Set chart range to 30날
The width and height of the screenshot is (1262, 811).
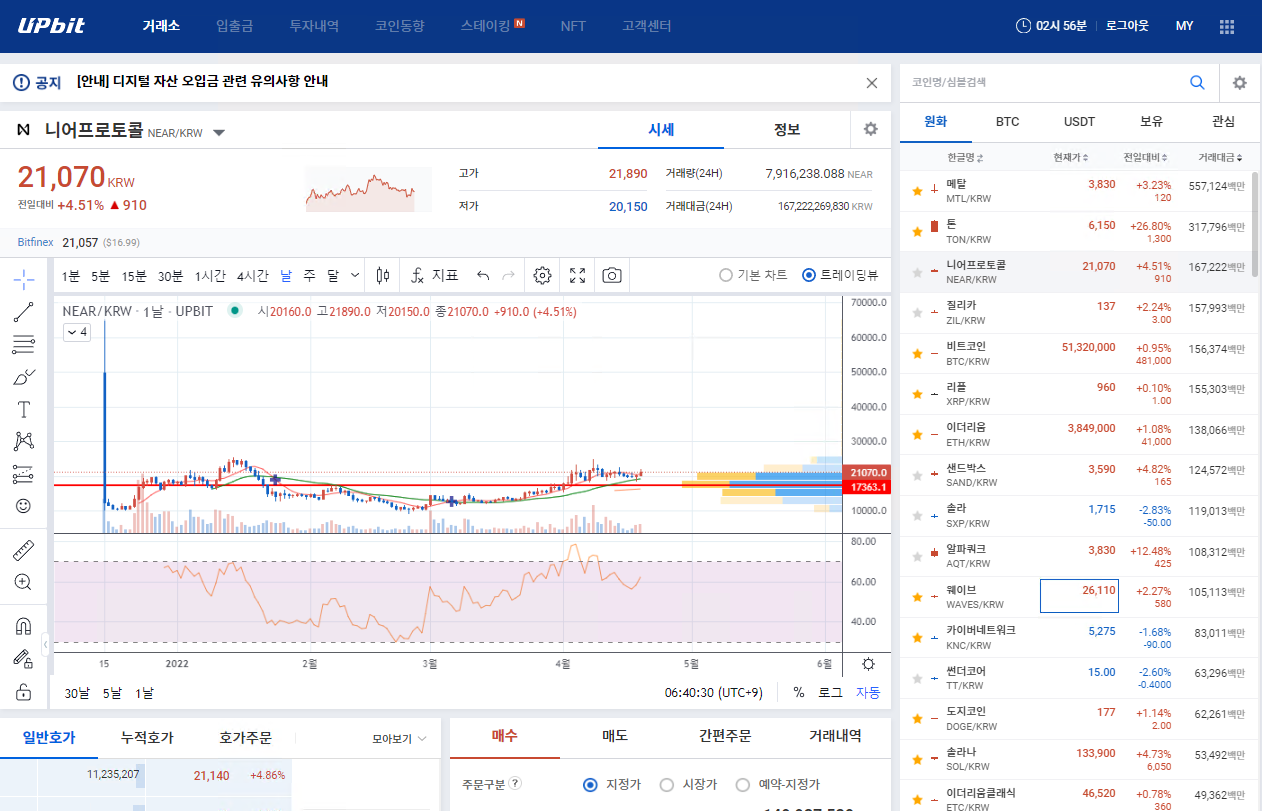coord(77,693)
